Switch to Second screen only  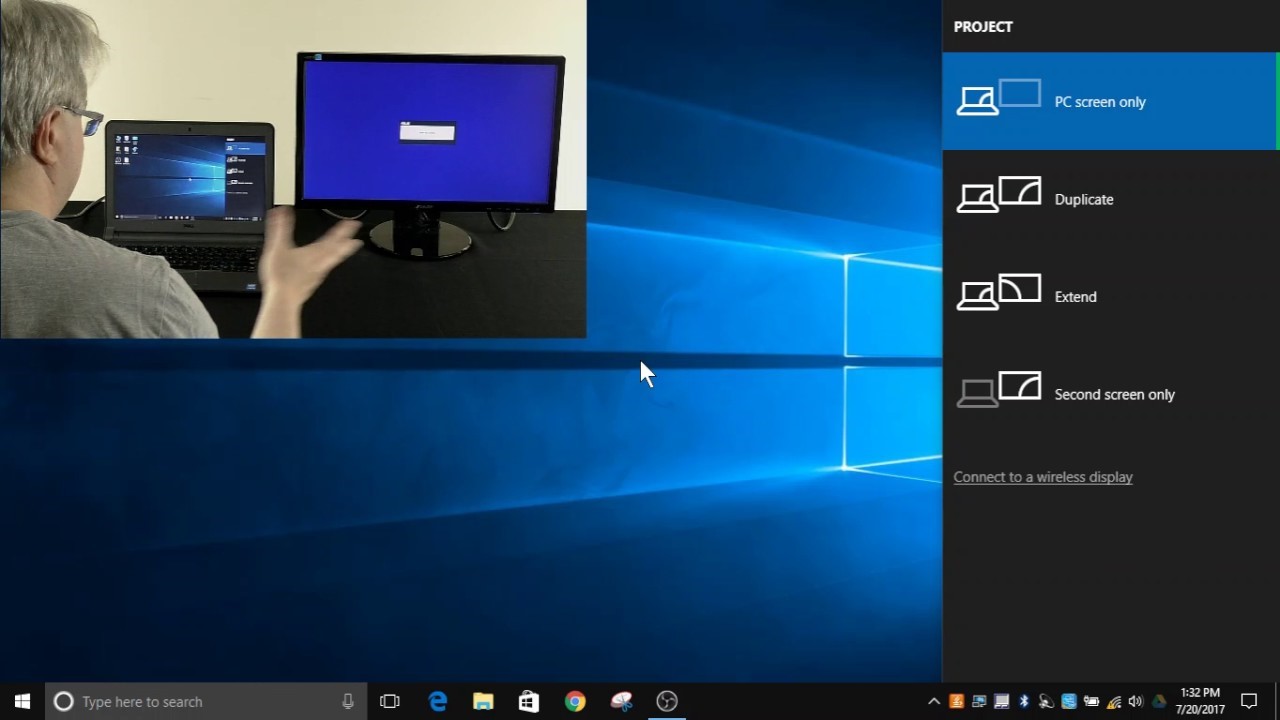click(1110, 394)
